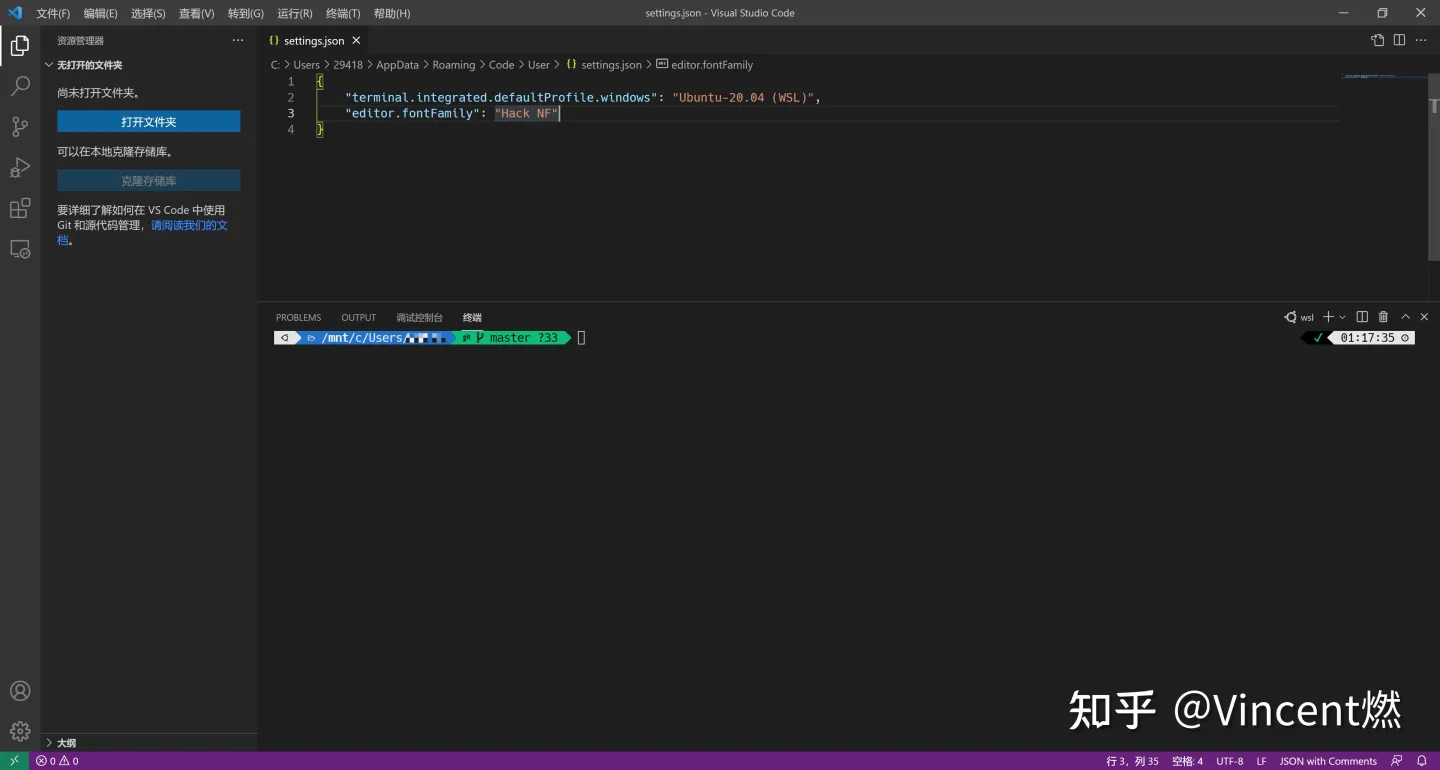Click the remote window indicator in status bar
1440x770 pixels.
pyautogui.click(x=14, y=761)
